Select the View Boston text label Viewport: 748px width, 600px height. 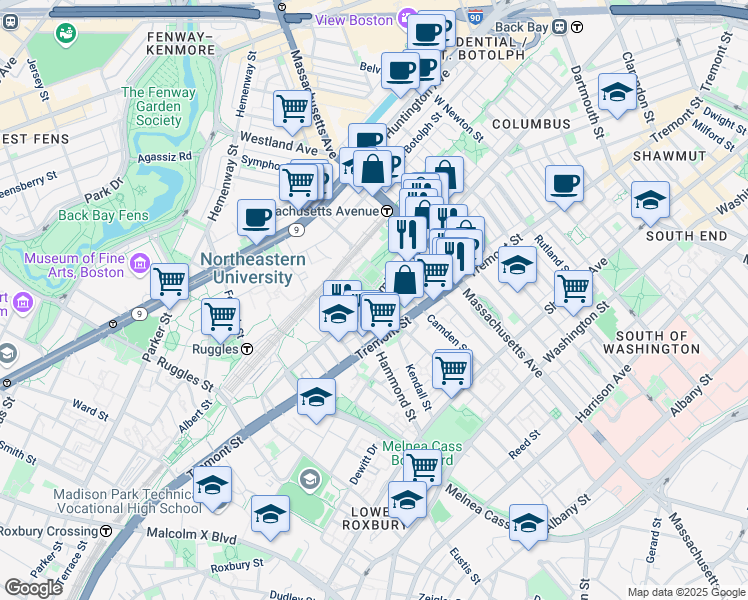[x=353, y=20]
